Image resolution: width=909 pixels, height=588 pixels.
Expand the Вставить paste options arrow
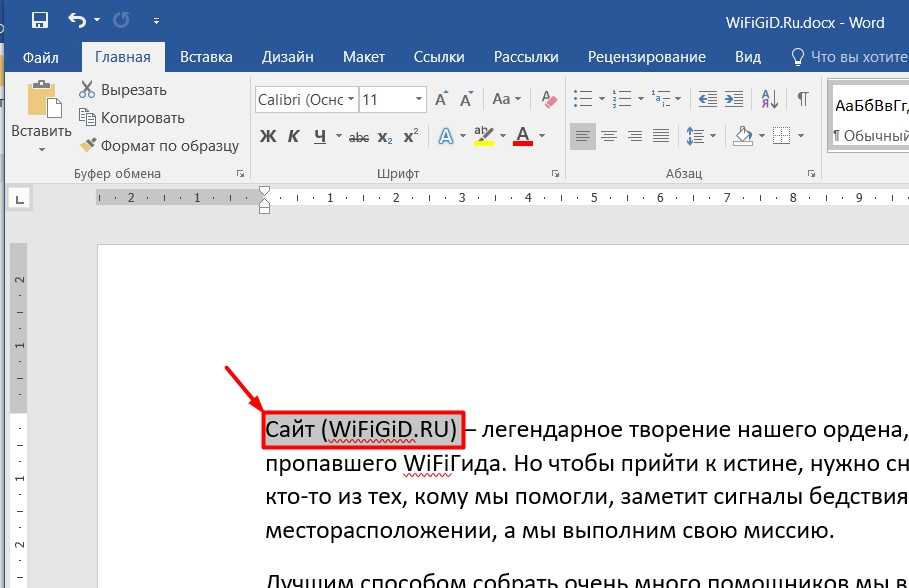(x=41, y=150)
